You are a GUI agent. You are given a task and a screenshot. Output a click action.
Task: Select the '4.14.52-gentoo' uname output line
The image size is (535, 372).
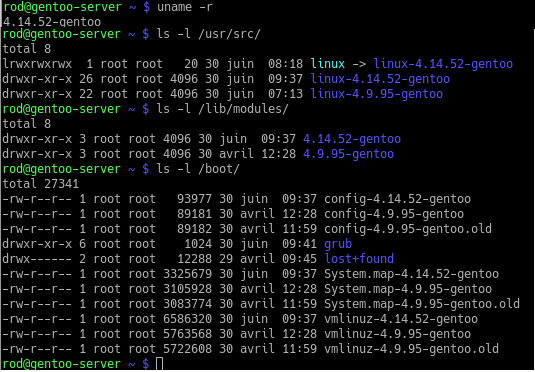pyautogui.click(x=52, y=22)
